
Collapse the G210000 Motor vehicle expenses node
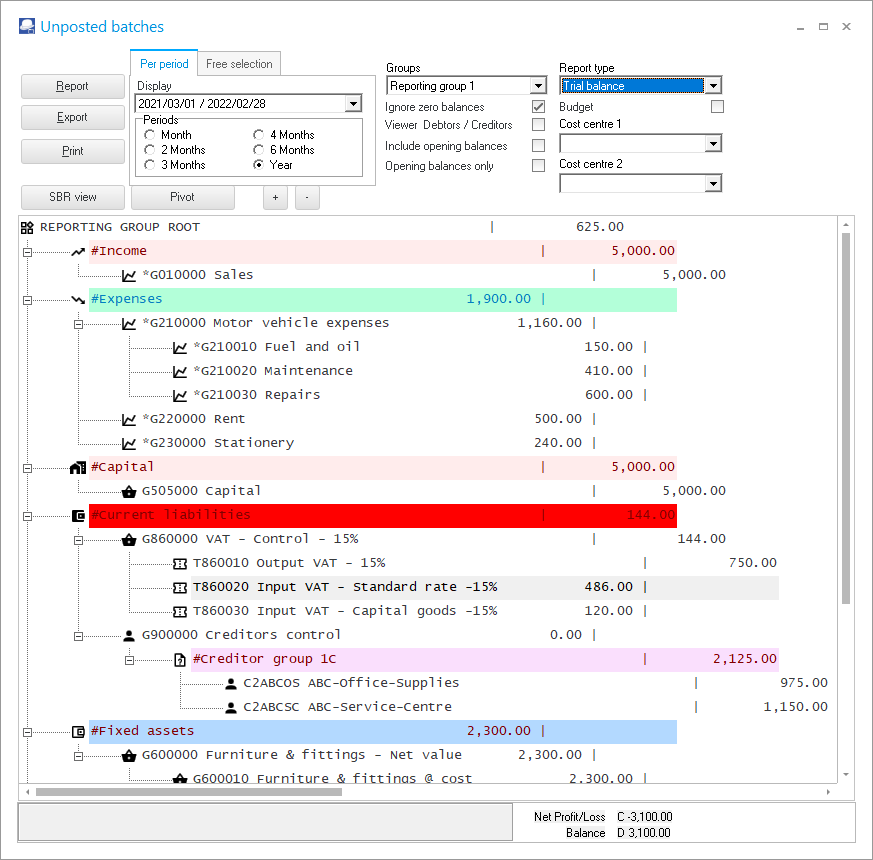point(78,323)
